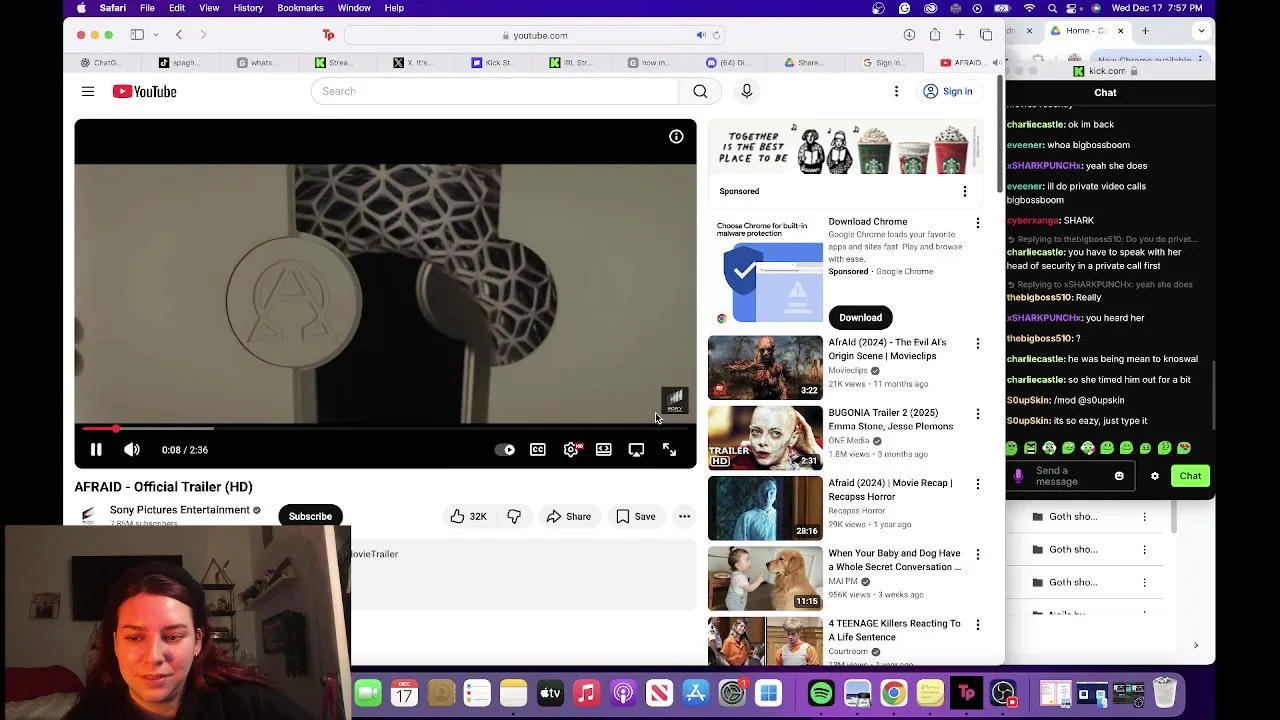
Task: Open options for BUGONIA Trailer 2
Action: tap(978, 414)
